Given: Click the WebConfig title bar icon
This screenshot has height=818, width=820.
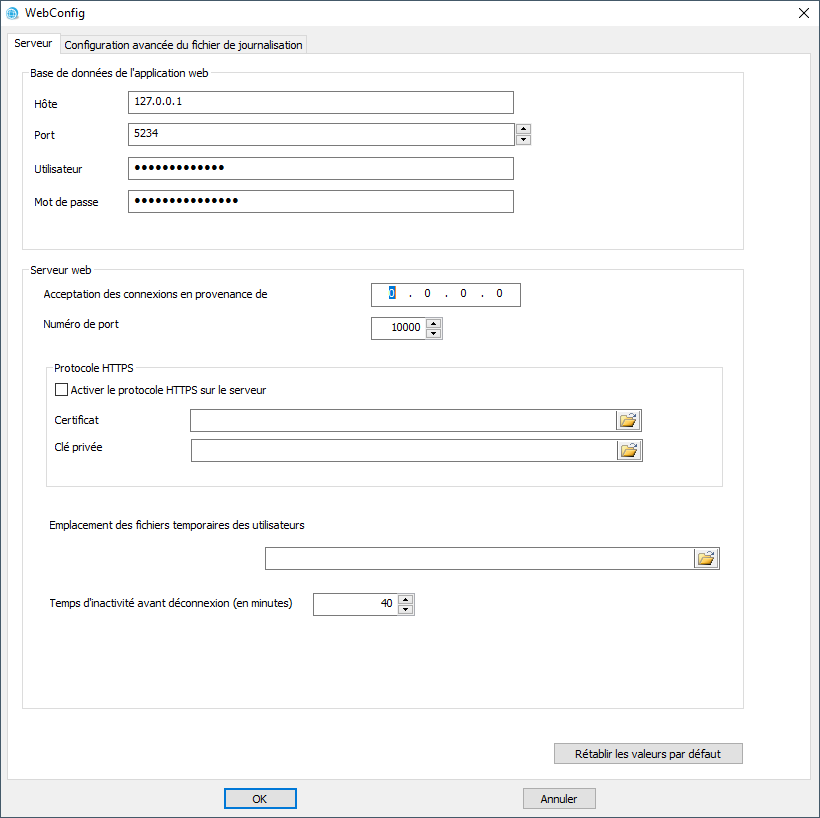Looking at the screenshot, I should (x=13, y=13).
